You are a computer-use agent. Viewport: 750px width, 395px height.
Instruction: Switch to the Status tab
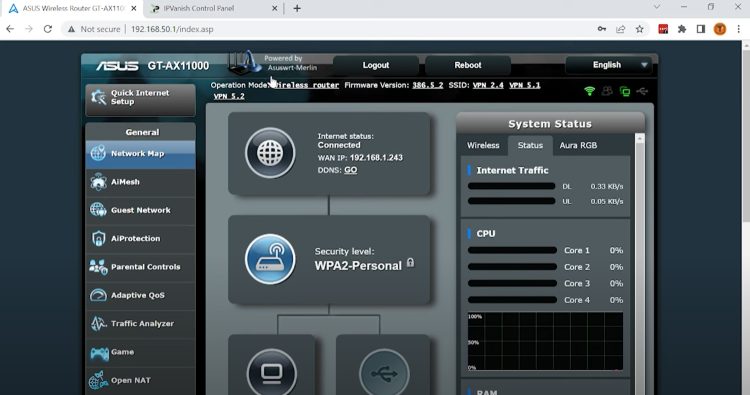click(x=530, y=145)
